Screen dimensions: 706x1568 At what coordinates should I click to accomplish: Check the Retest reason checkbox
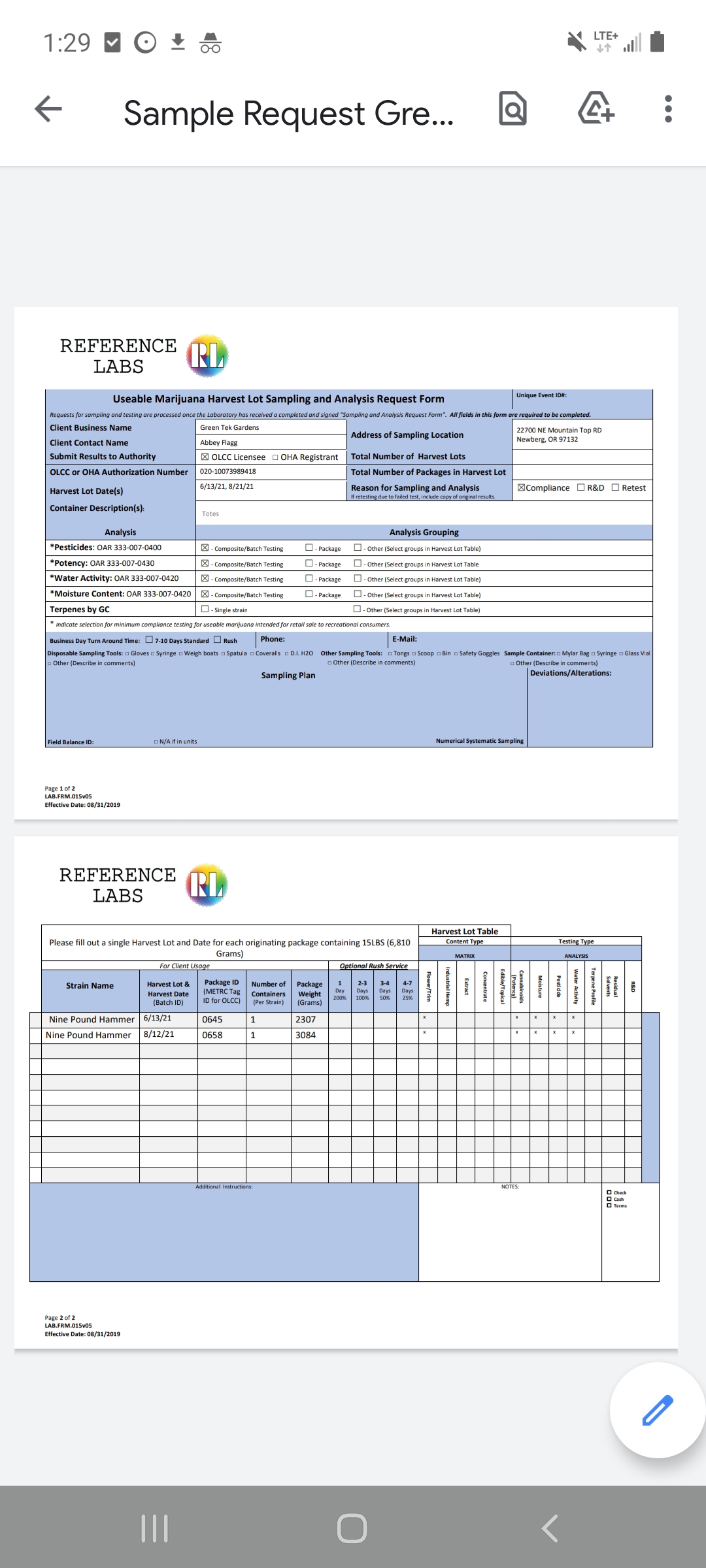click(x=615, y=487)
